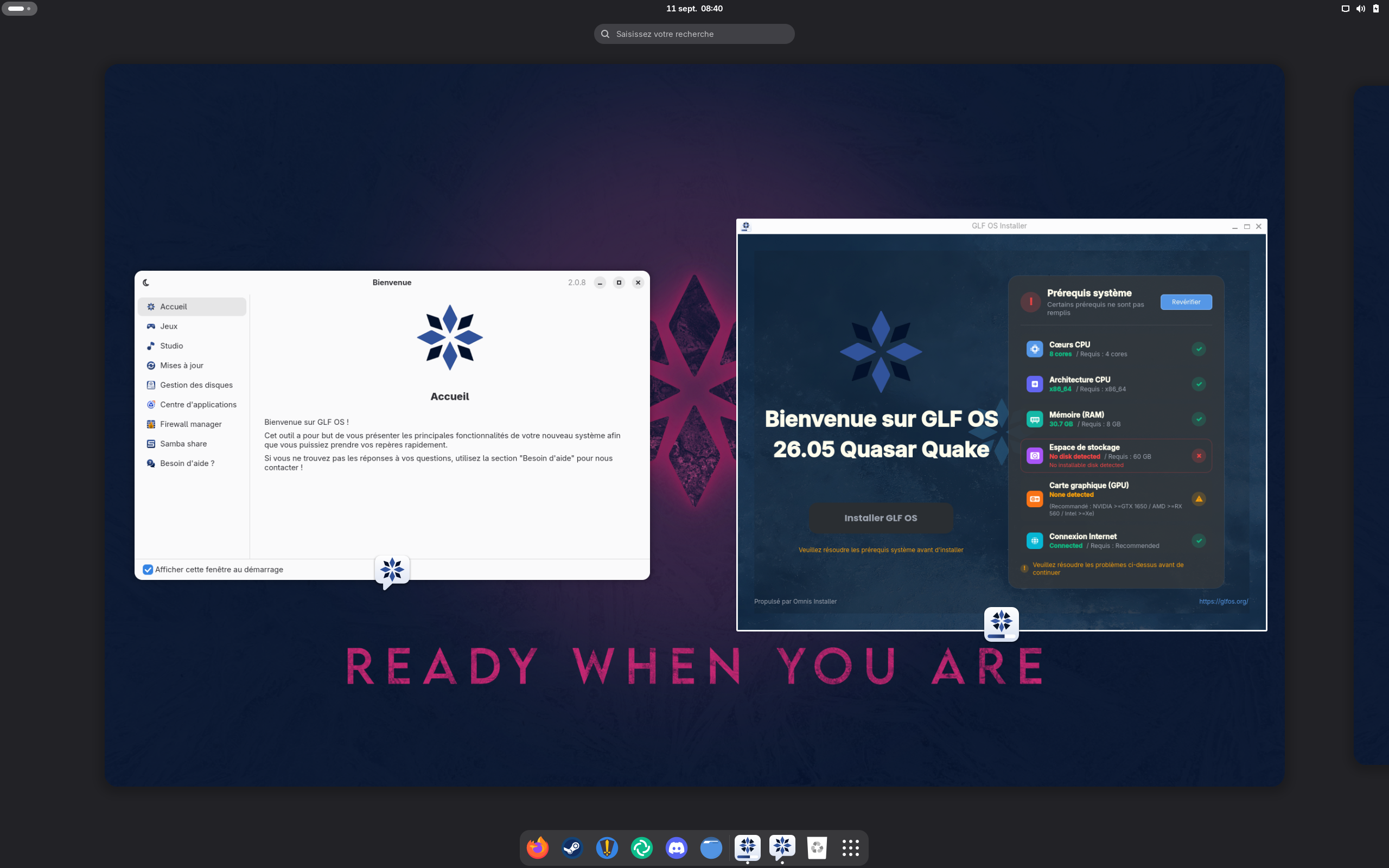Click the search field Saisissez votre recherche

[694, 34]
